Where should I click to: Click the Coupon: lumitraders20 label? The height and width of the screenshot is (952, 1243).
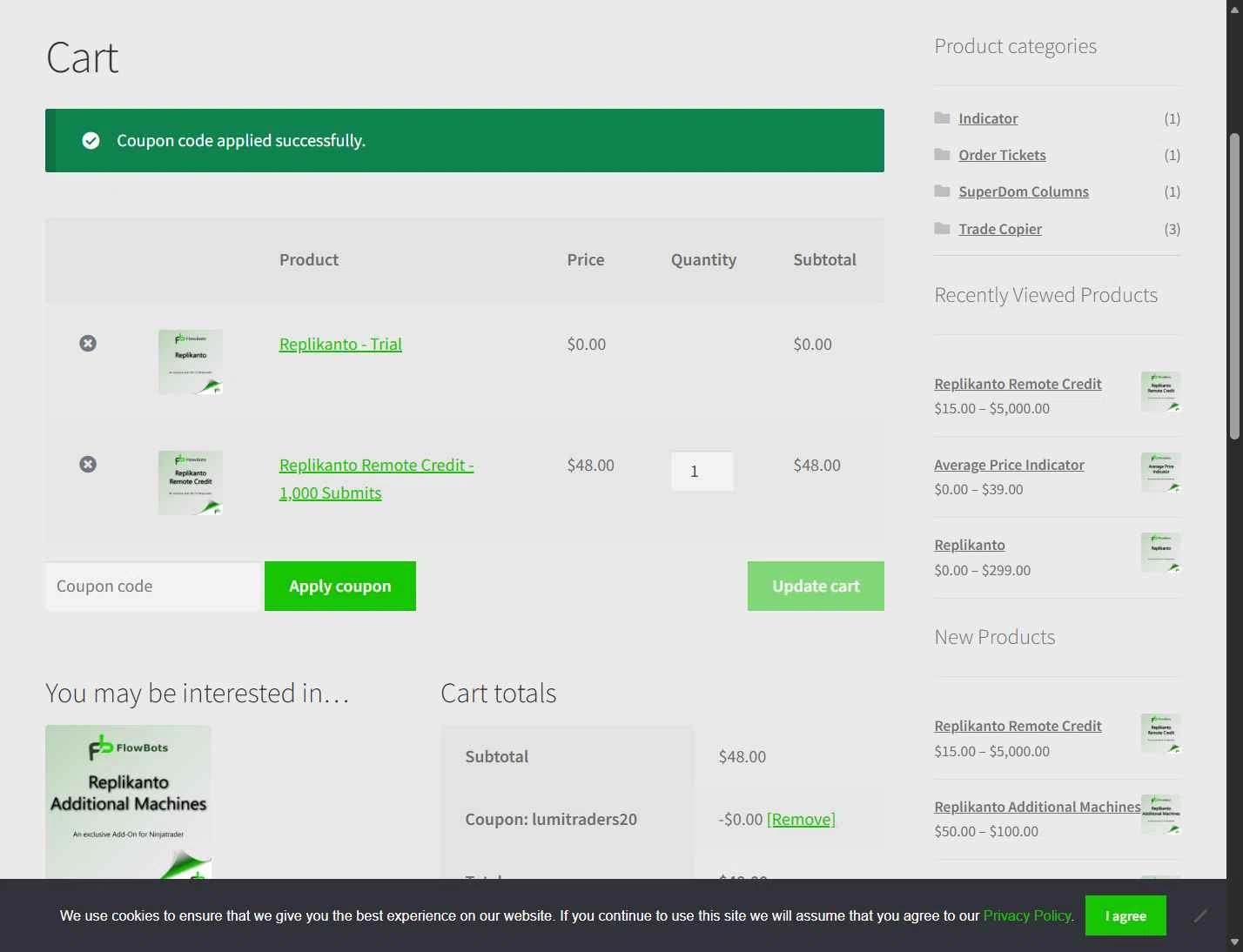coord(551,819)
